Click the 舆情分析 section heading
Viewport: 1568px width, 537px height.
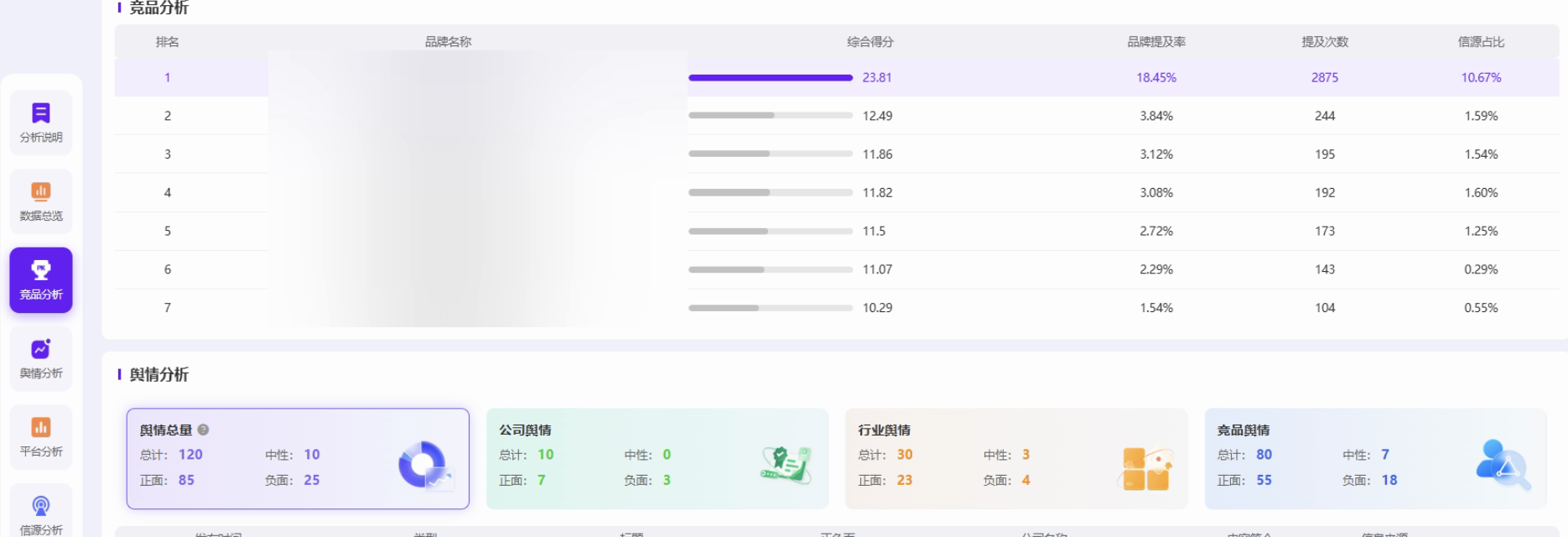pyautogui.click(x=158, y=374)
